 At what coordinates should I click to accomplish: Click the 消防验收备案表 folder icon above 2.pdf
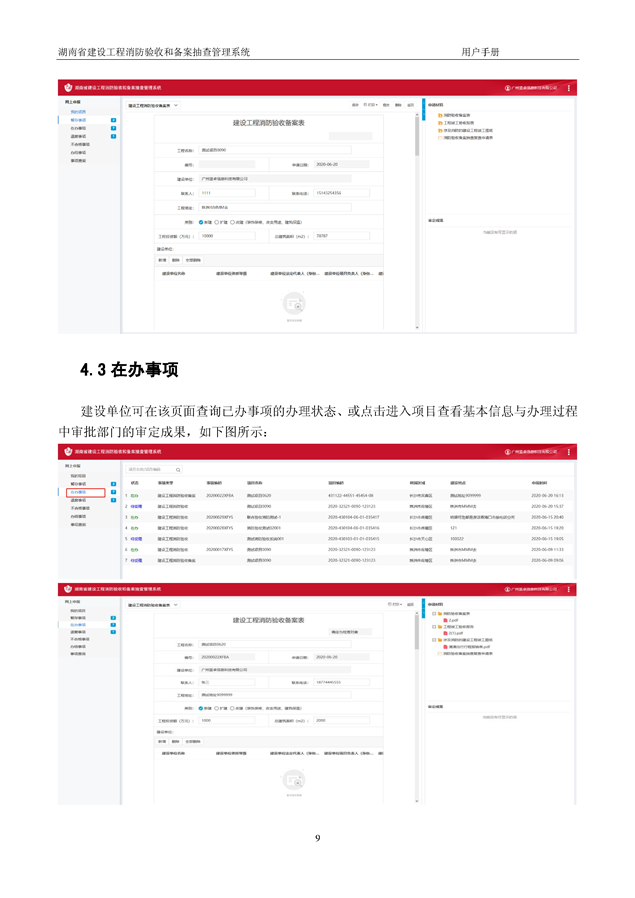[x=440, y=613]
